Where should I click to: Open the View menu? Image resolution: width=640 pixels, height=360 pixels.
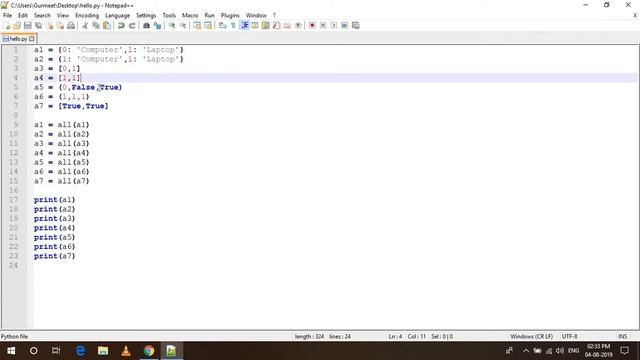[x=62, y=15]
